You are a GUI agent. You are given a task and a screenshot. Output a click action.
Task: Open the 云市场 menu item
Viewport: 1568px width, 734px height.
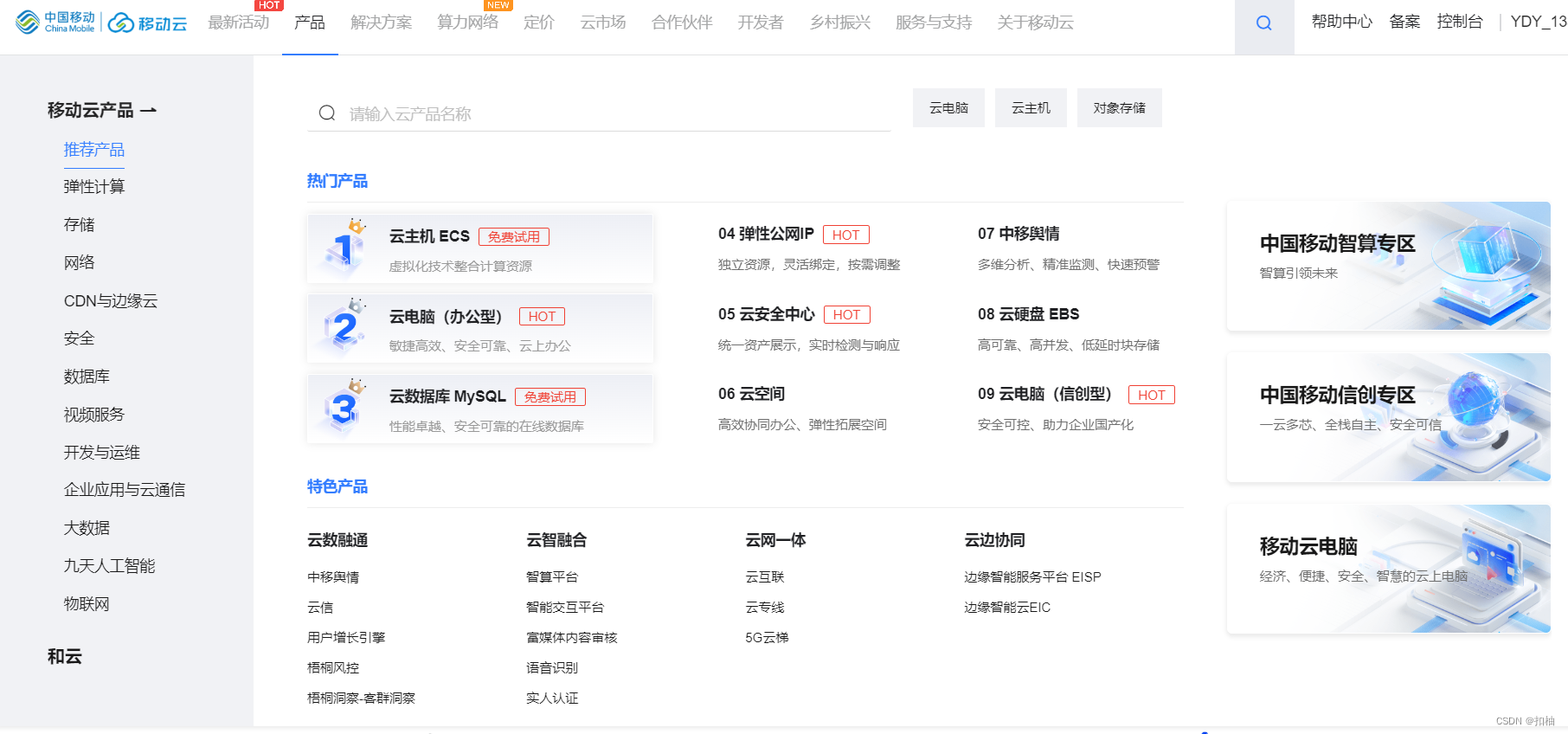[603, 23]
